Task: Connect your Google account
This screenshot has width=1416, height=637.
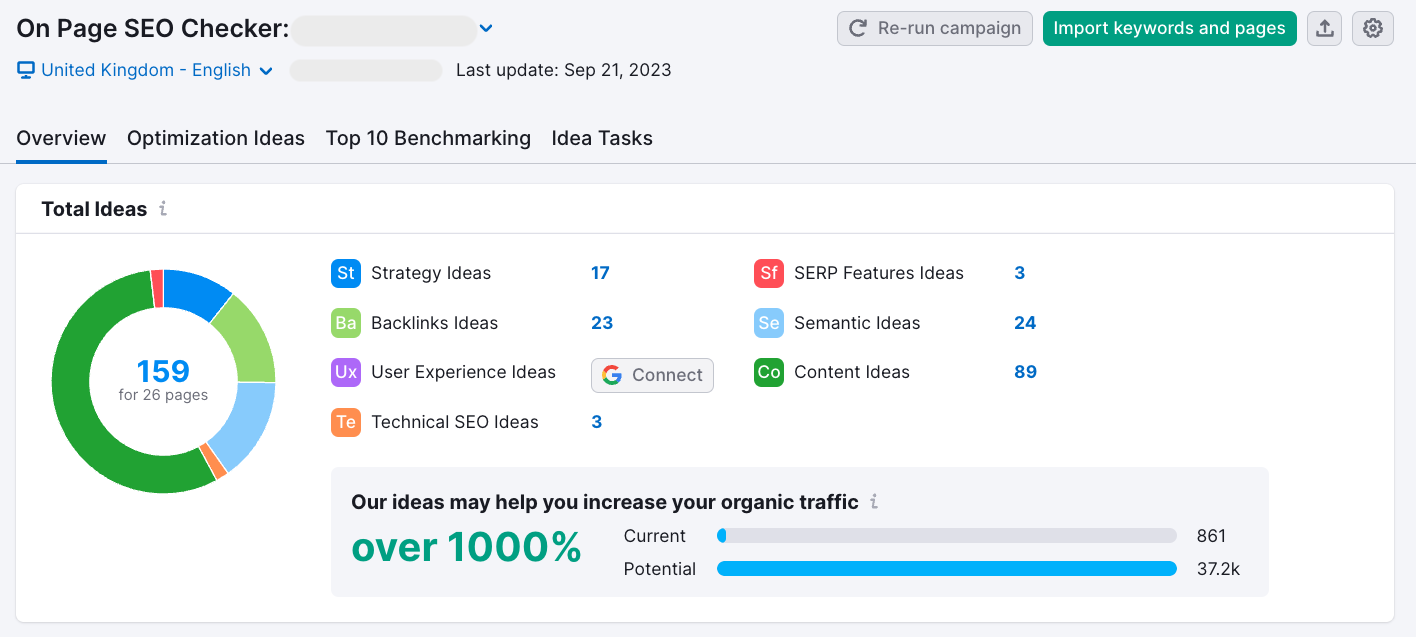Action: (x=652, y=375)
